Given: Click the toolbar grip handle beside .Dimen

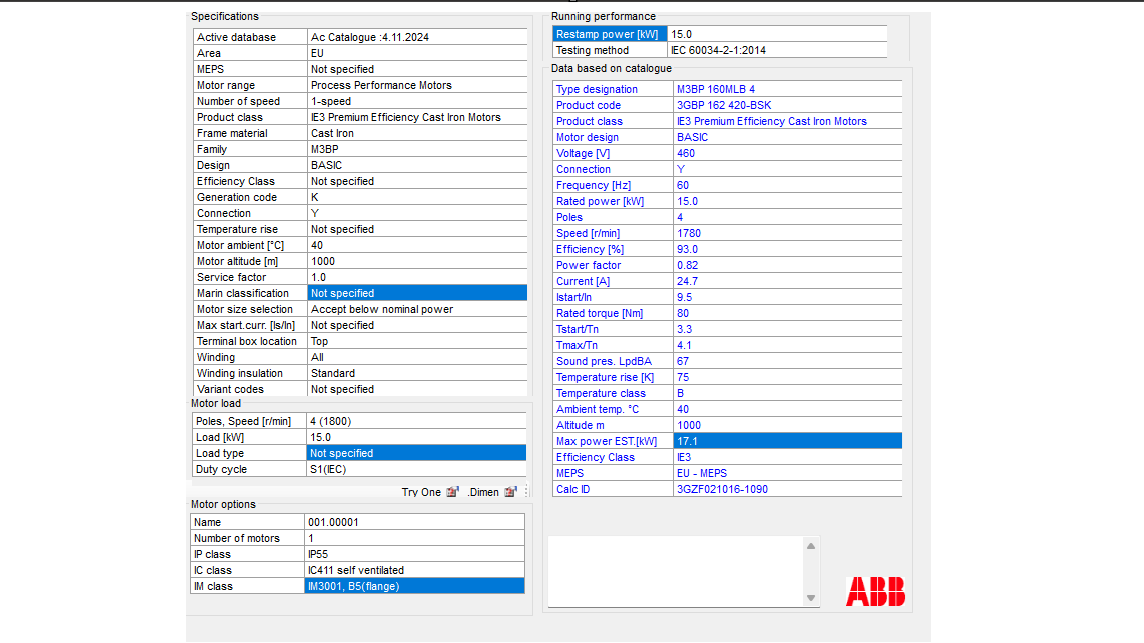Looking at the screenshot, I should click(526, 491).
